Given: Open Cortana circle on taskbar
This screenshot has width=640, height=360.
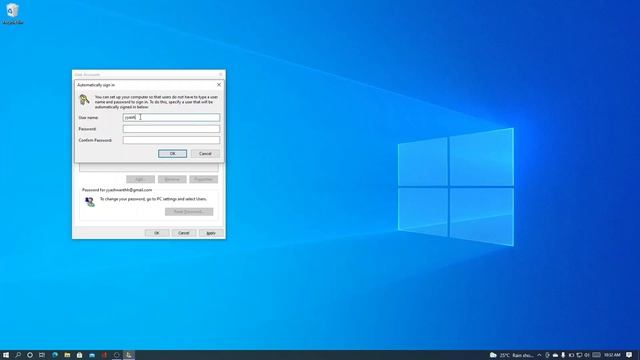Looking at the screenshot, I should [30, 355].
